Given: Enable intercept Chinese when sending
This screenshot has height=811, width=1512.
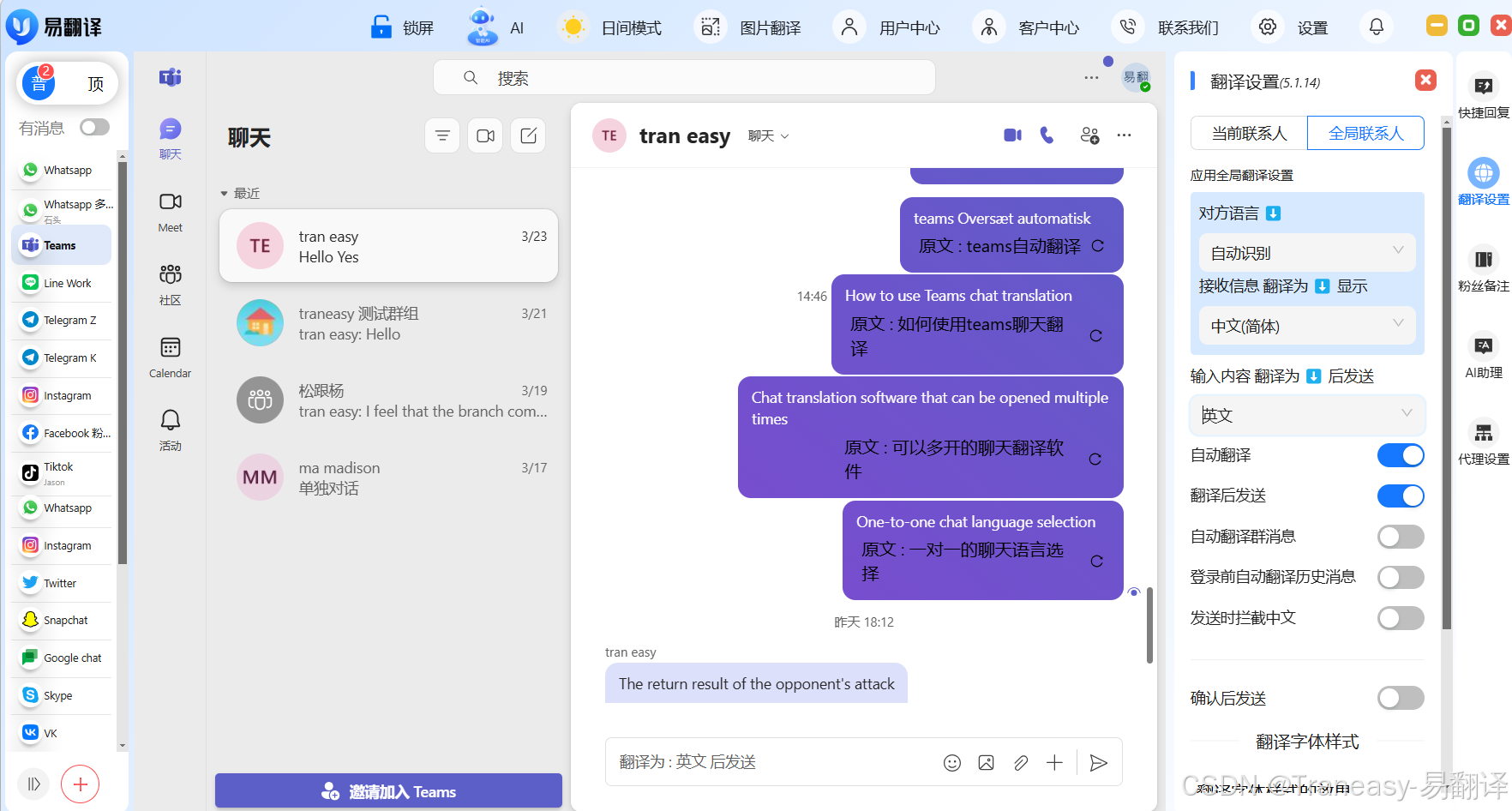Looking at the screenshot, I should click(1401, 618).
